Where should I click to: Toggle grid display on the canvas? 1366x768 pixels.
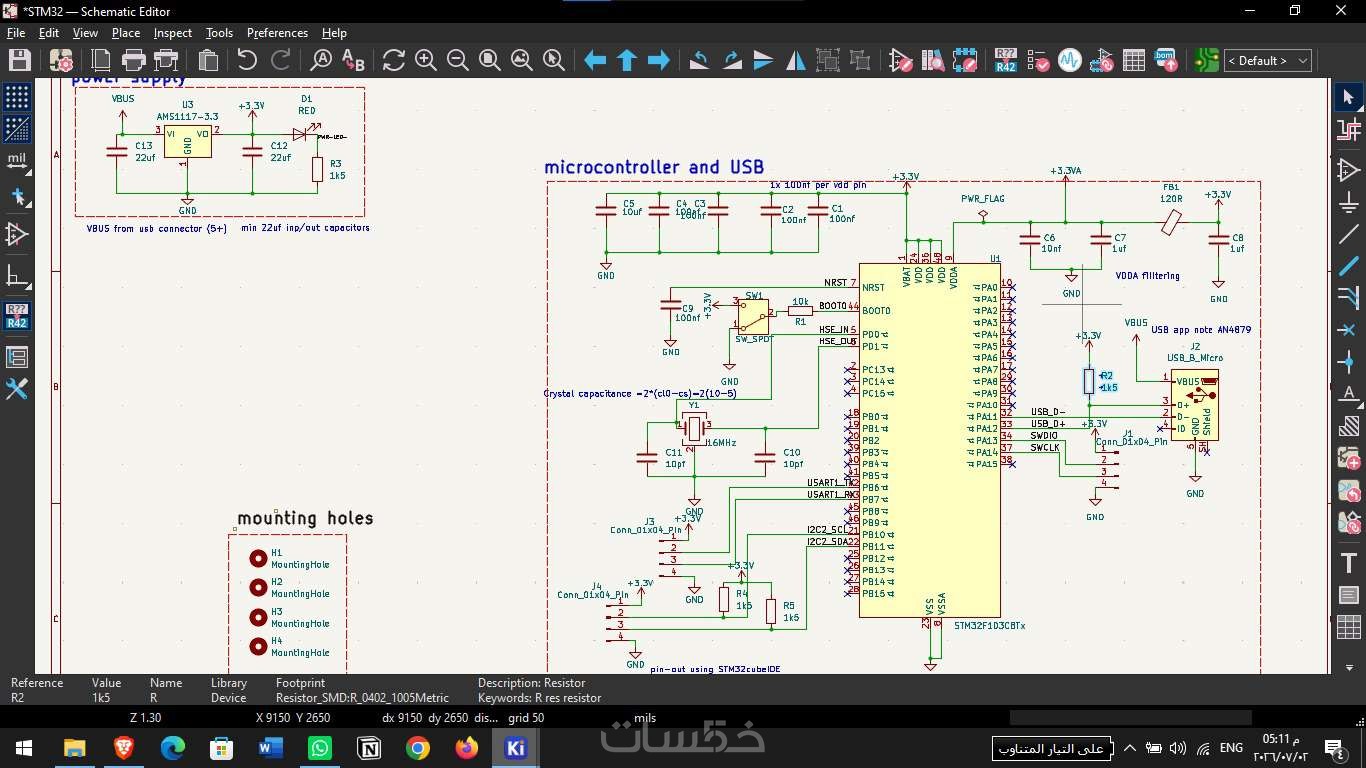[17, 97]
